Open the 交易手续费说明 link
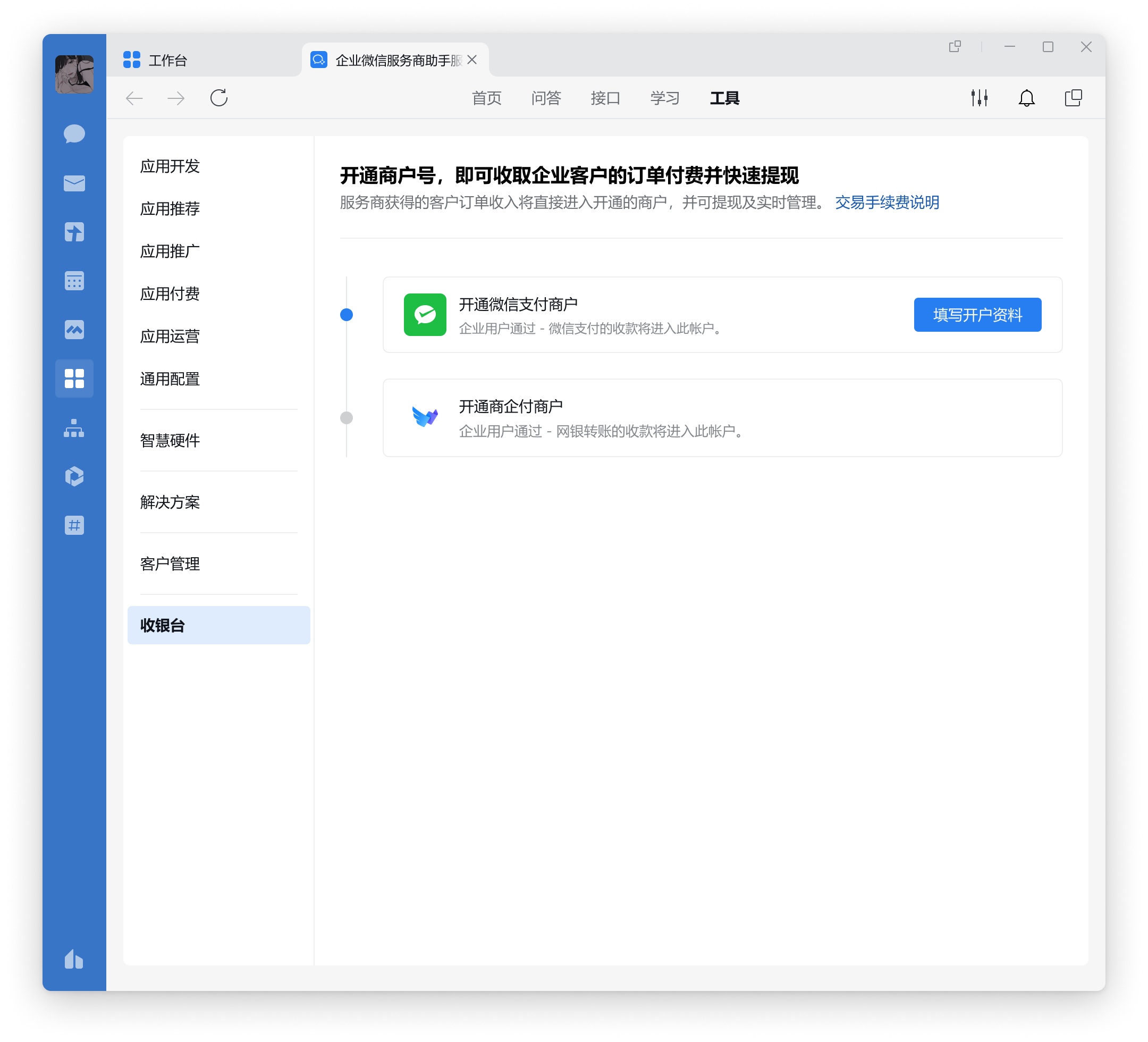Image resolution: width=1148 pixels, height=1042 pixels. click(887, 202)
